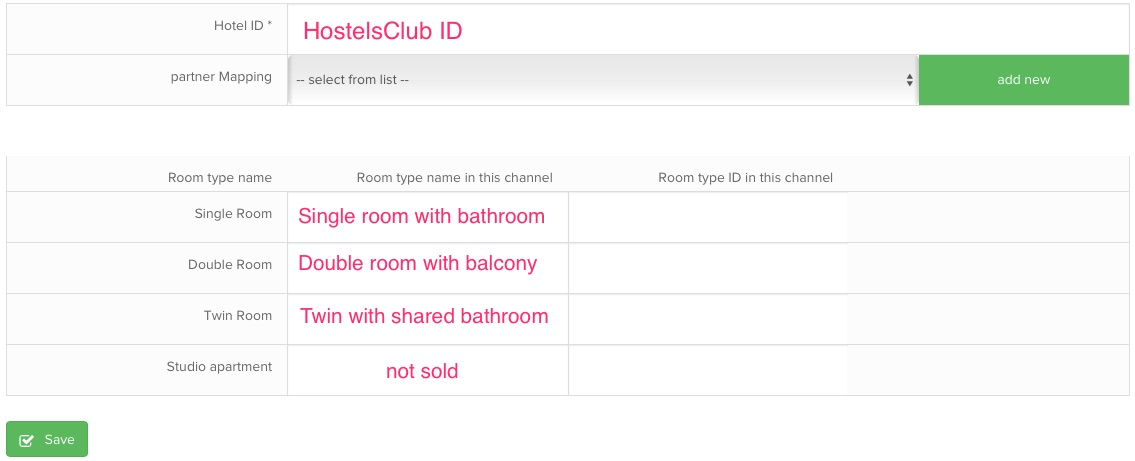Image resolution: width=1135 pixels, height=461 pixels.
Task: Click Single Room channel name field
Action: click(427, 217)
